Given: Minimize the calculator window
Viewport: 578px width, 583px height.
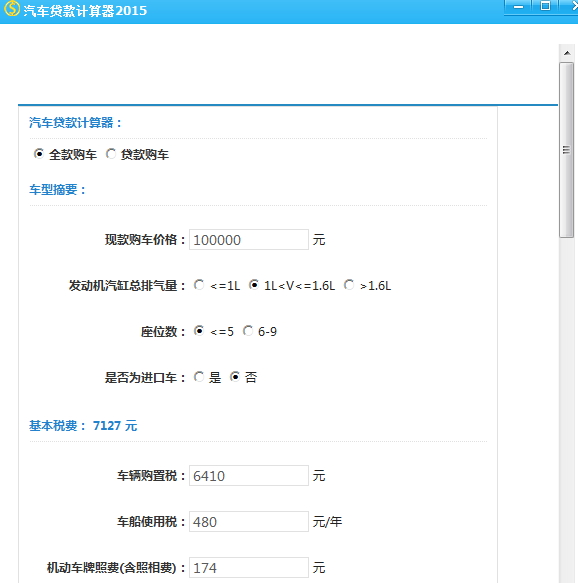Looking at the screenshot, I should coord(518,7).
